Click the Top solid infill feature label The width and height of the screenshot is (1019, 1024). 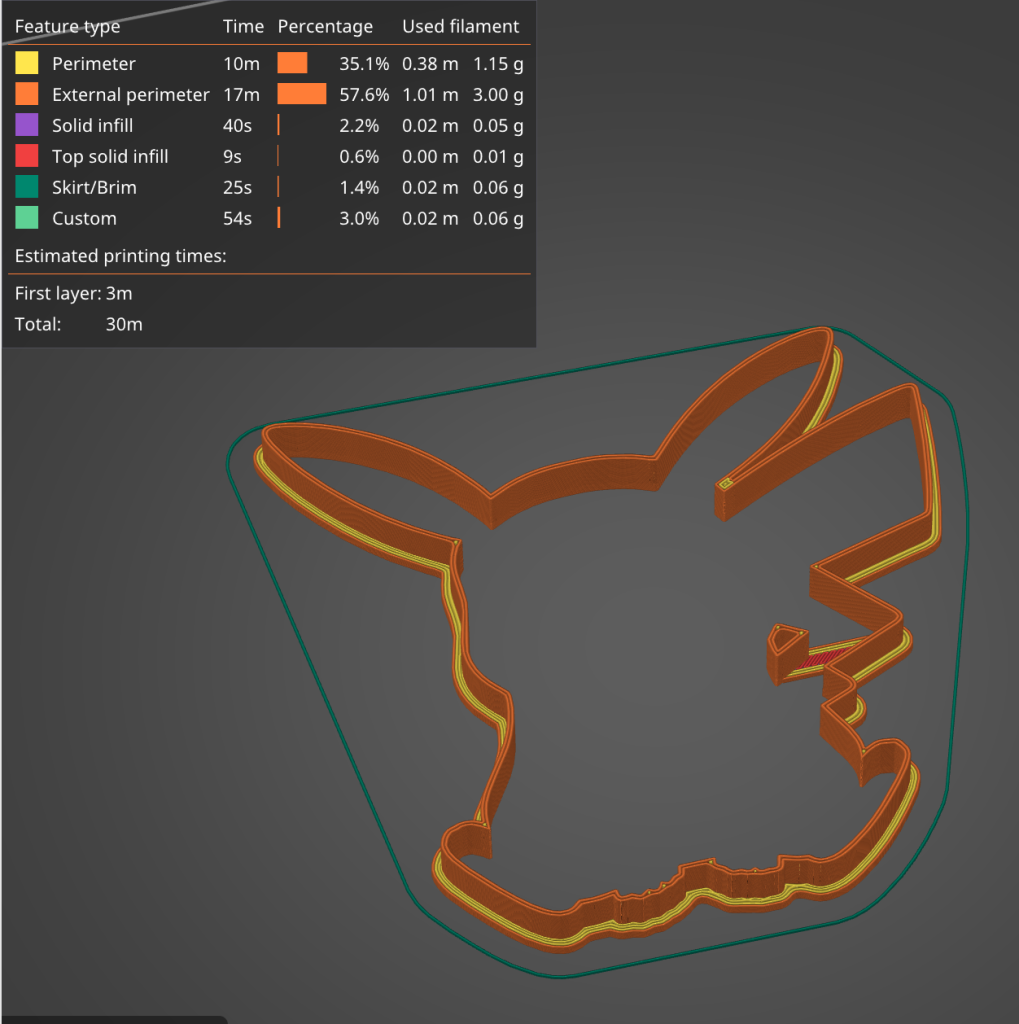(x=110, y=157)
